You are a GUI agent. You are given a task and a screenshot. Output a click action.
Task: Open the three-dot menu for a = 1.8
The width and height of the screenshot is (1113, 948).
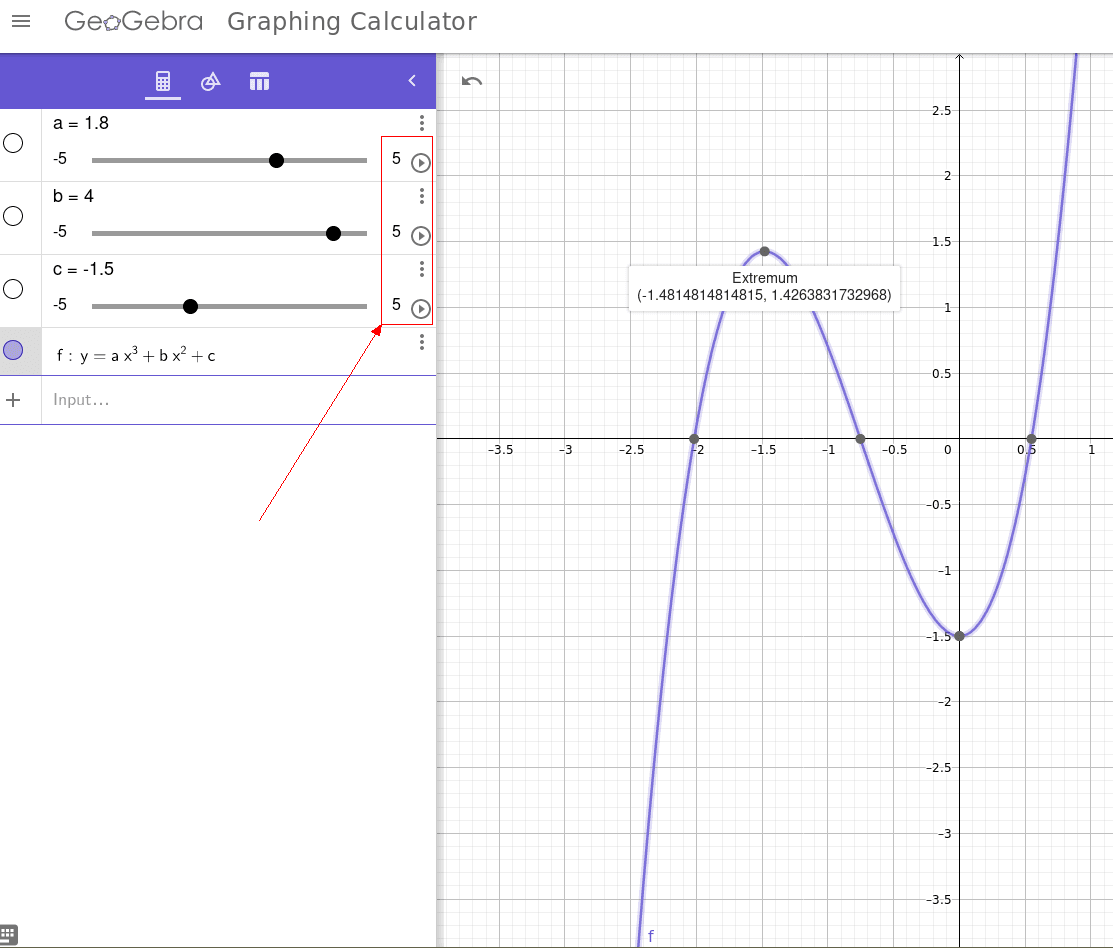tap(422, 123)
